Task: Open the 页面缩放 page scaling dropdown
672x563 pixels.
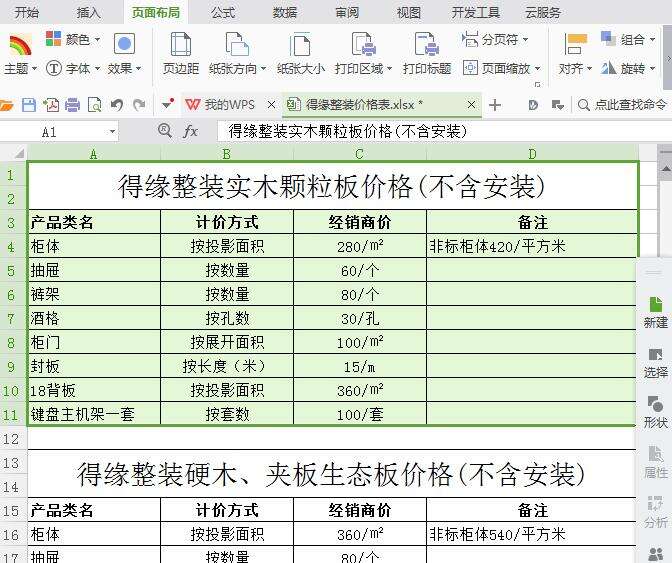Action: [501, 68]
